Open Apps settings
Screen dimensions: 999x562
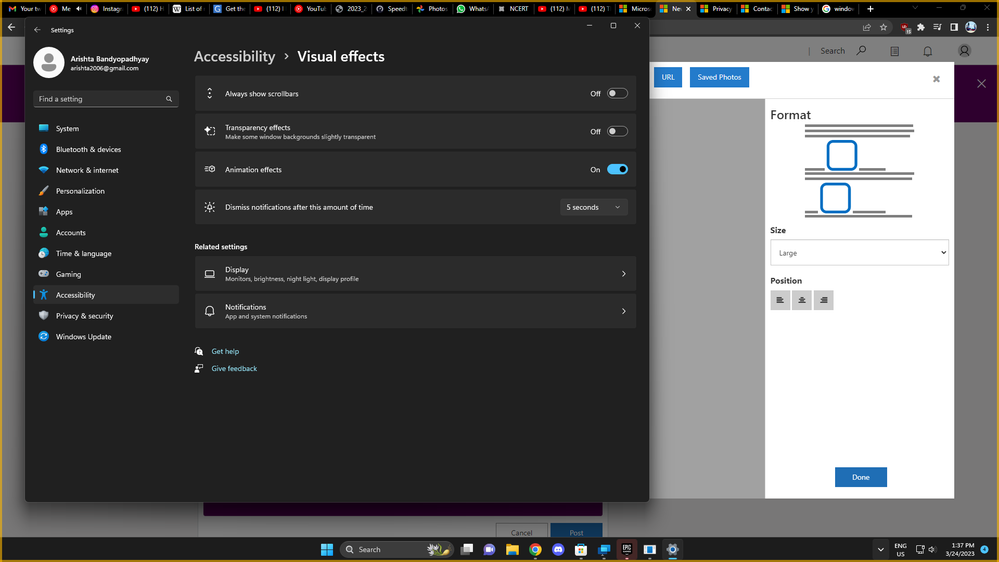[x=106, y=212]
